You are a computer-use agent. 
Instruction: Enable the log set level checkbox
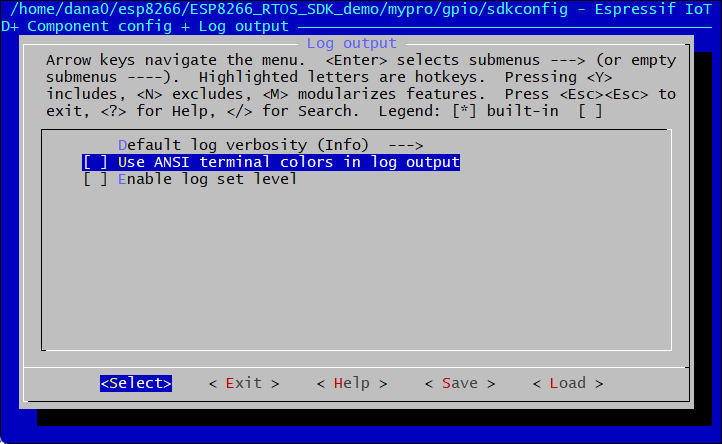(95, 179)
